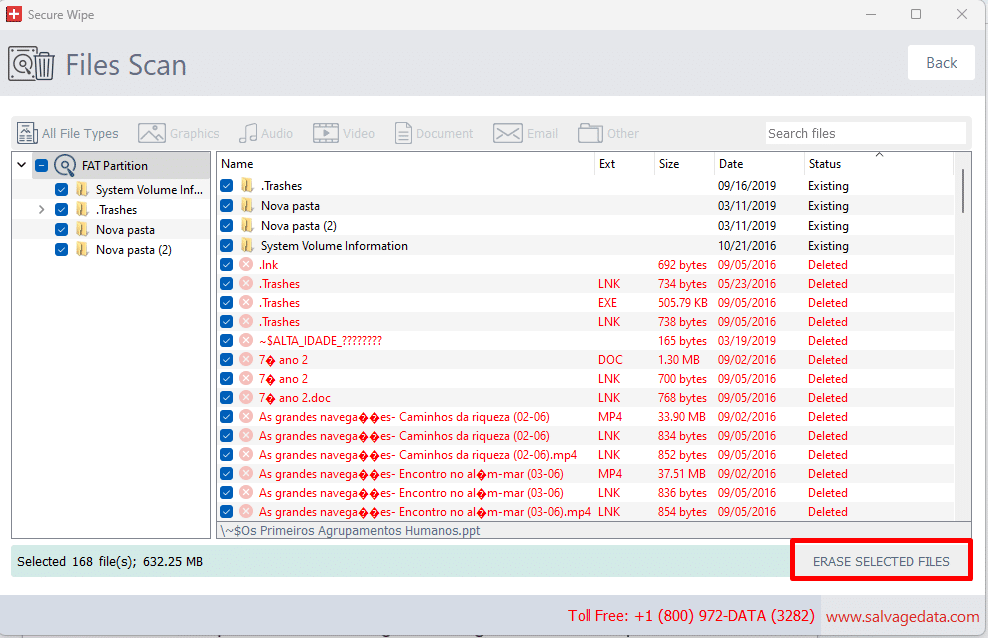
Task: Filter by All File Types icon
Action: pos(27,133)
